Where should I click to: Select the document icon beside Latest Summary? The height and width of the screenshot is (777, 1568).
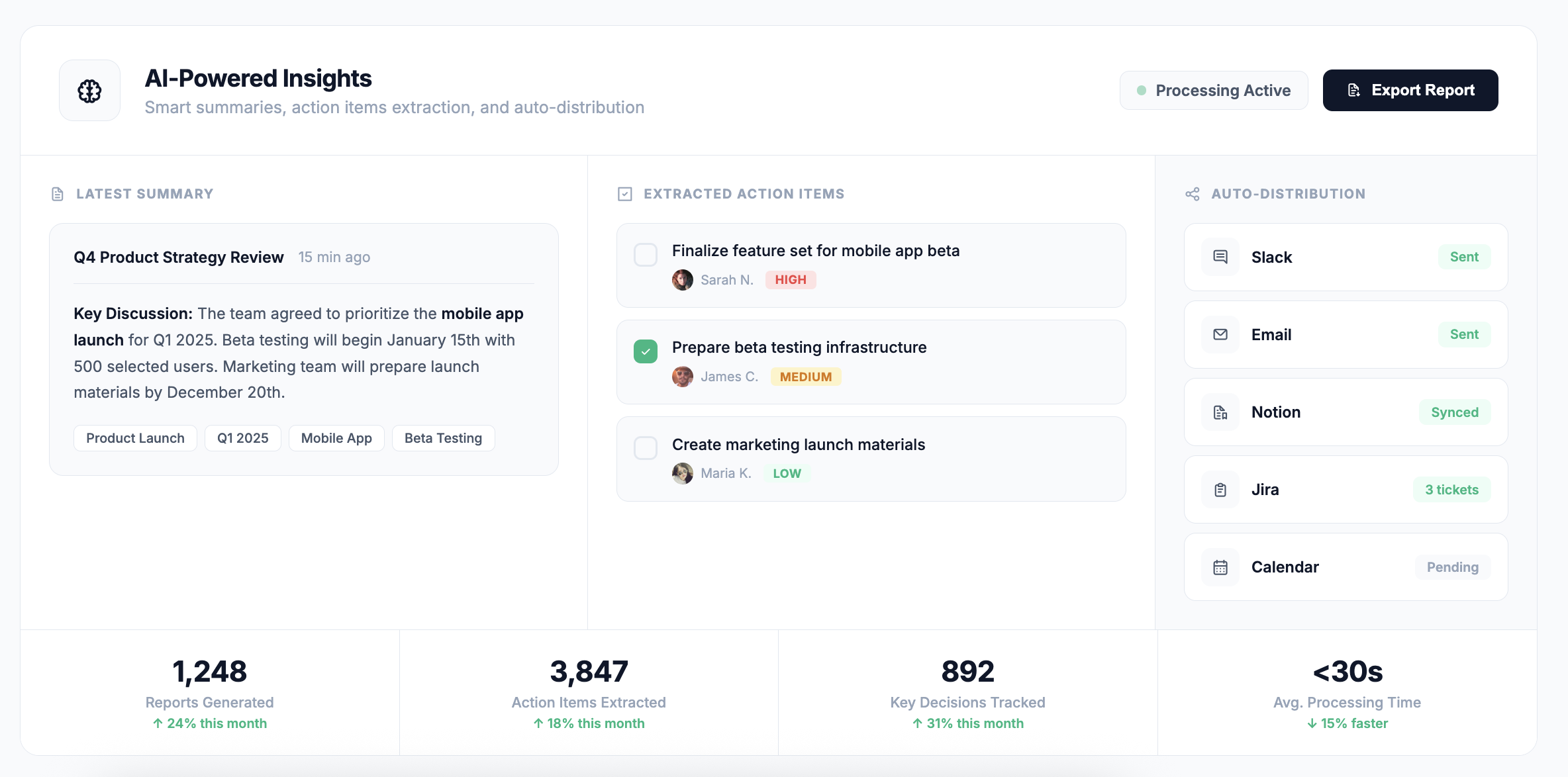click(x=57, y=193)
